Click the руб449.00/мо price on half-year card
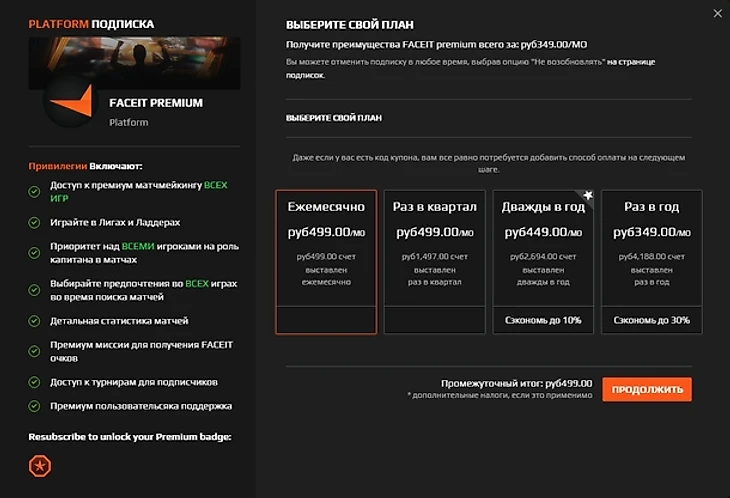Viewport: 730px width, 498px height. pos(543,232)
